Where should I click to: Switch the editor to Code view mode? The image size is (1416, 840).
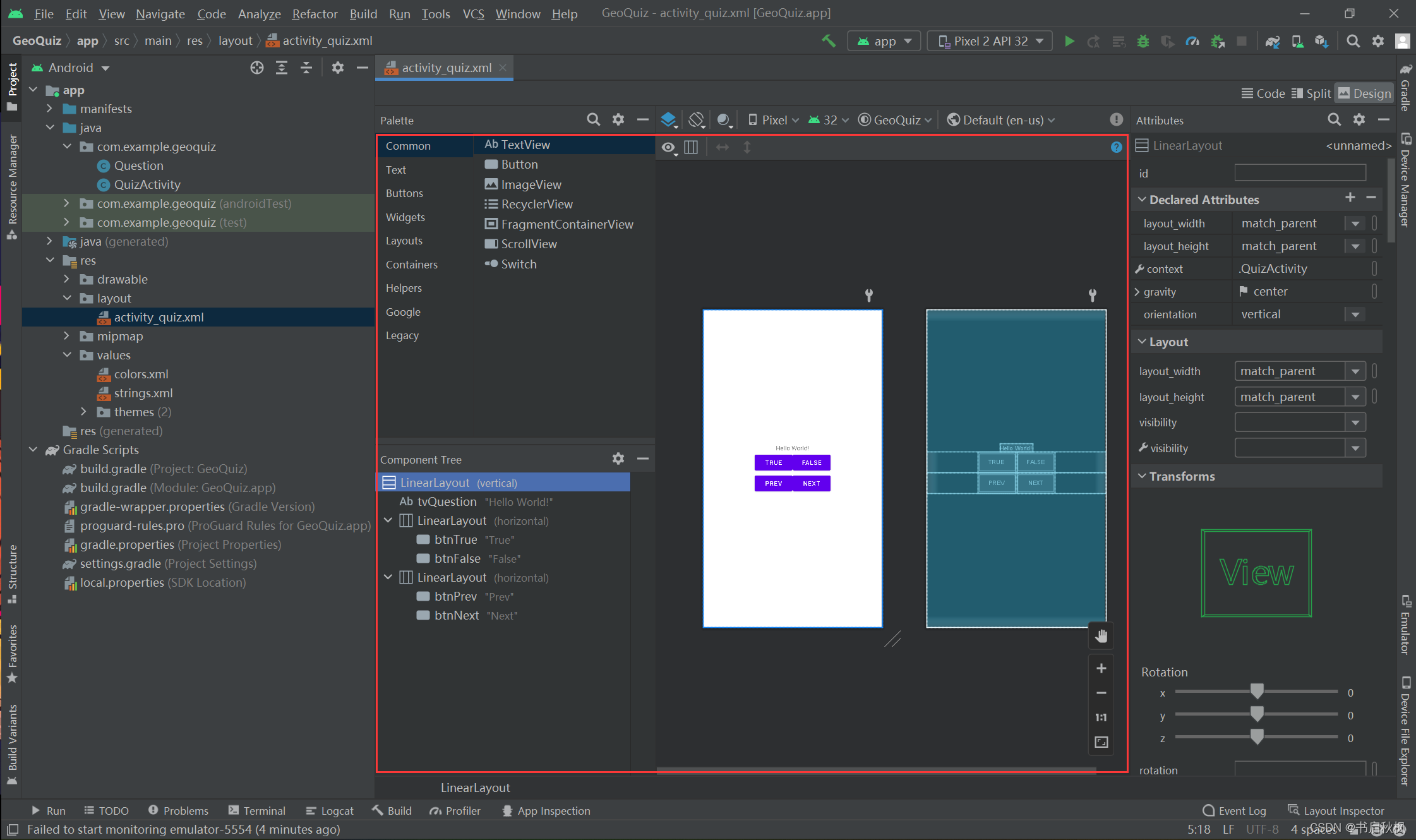point(1263,93)
